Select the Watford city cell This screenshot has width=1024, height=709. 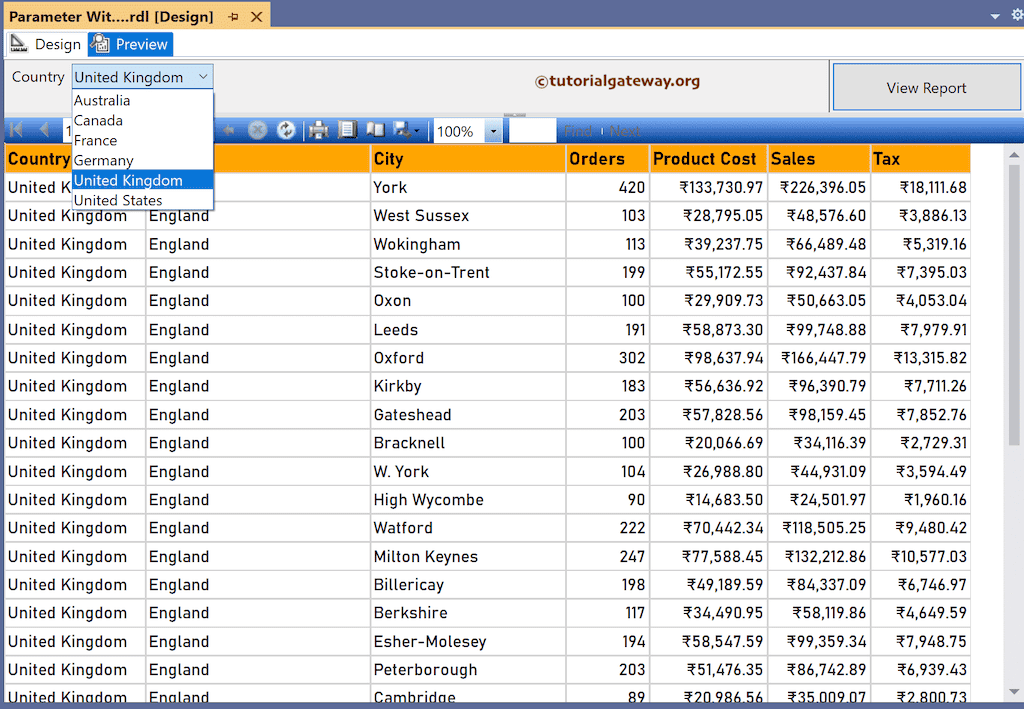(x=468, y=528)
